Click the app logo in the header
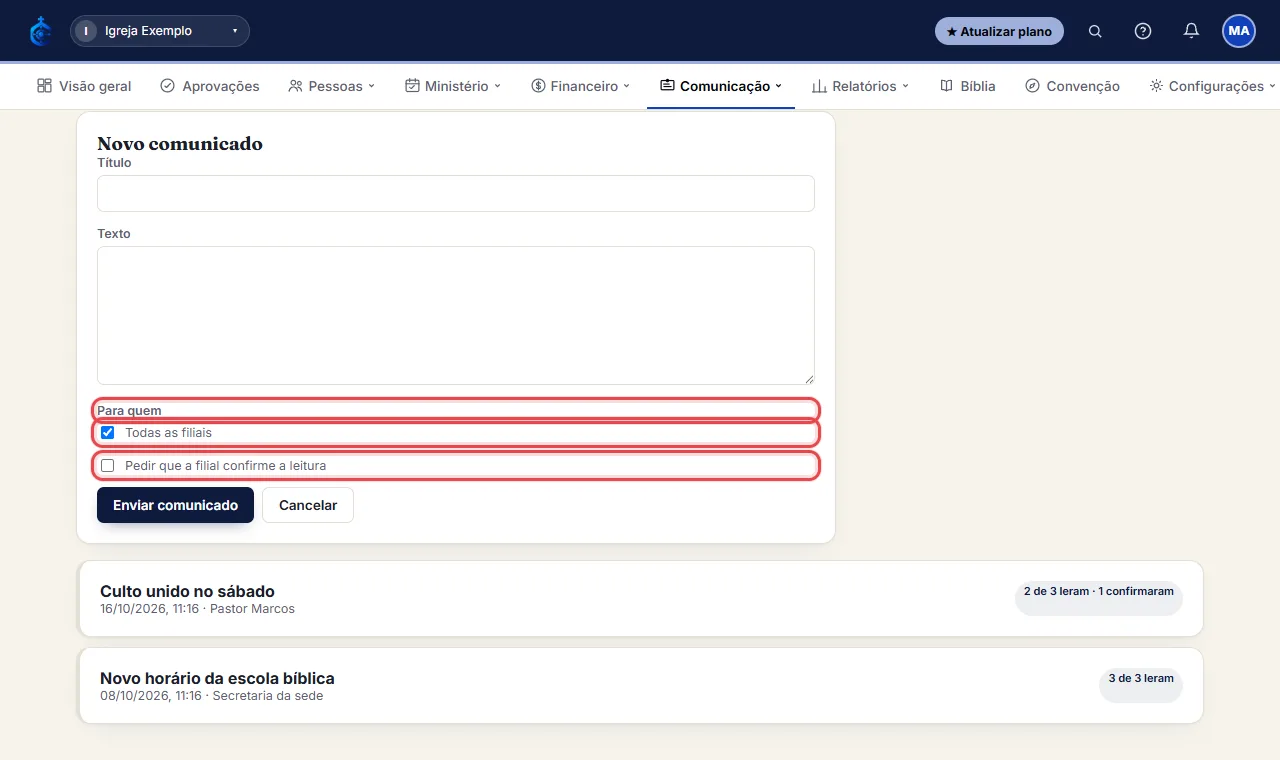Viewport: 1280px width, 760px height. click(x=40, y=31)
